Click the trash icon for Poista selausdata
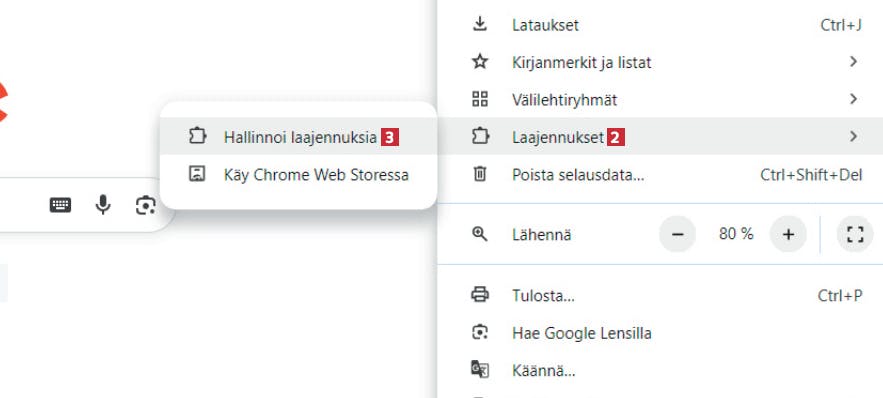883x398 pixels. 480,175
